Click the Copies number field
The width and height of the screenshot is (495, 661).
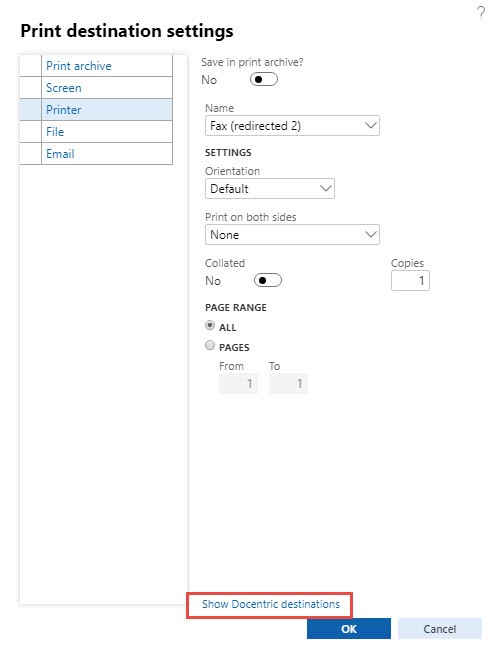[410, 281]
